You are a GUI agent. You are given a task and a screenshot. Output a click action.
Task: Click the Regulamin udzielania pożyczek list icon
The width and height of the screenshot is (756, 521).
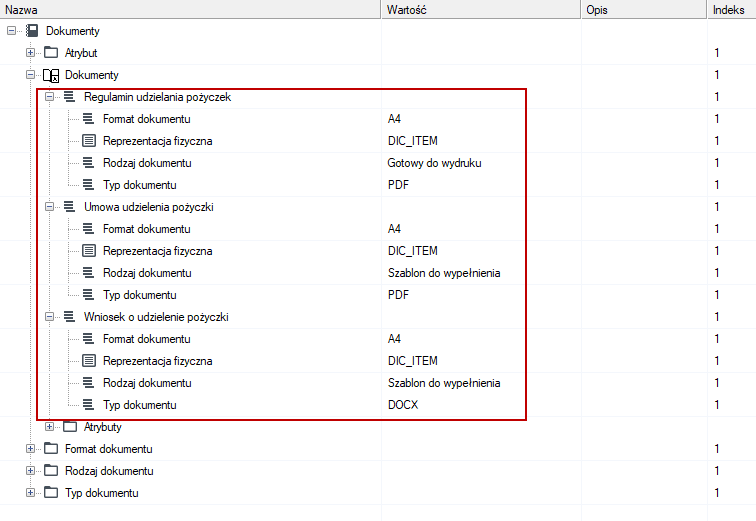point(69,97)
